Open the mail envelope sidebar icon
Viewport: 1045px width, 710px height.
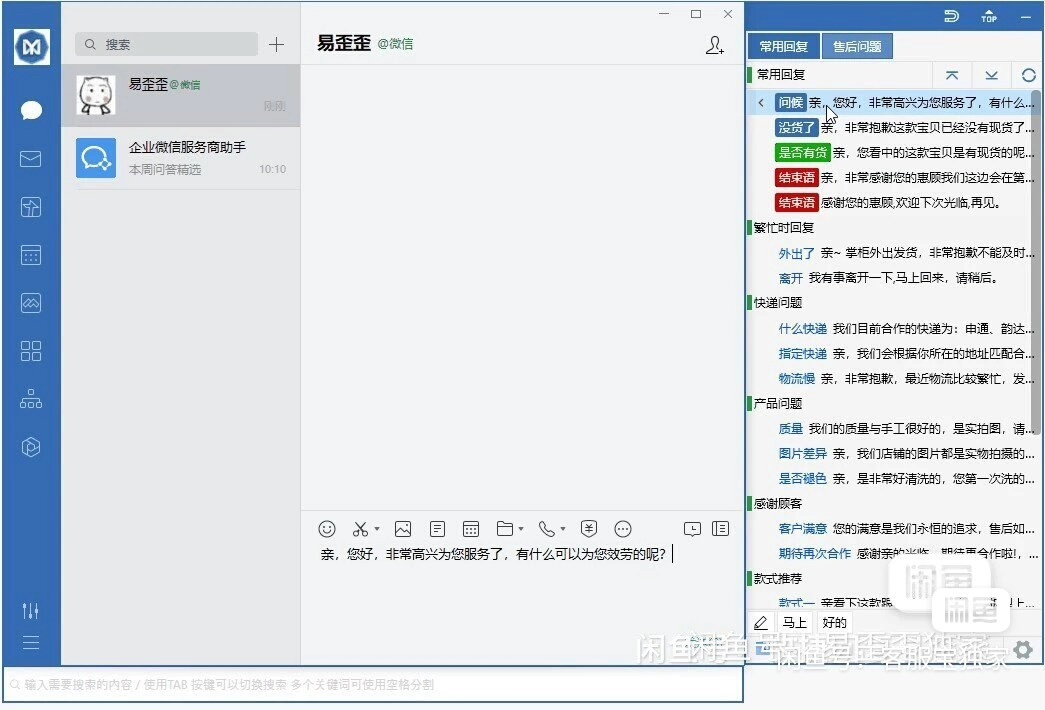31,159
